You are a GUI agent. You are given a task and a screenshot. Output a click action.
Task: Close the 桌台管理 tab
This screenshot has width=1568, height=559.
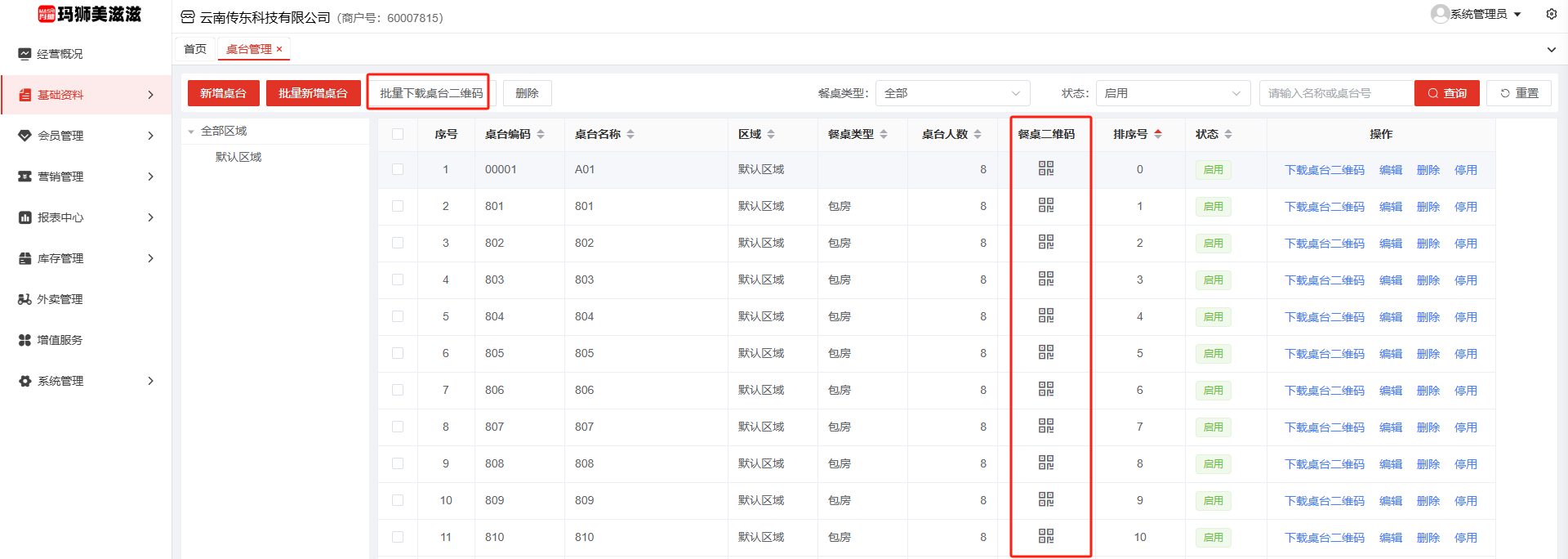[x=279, y=49]
